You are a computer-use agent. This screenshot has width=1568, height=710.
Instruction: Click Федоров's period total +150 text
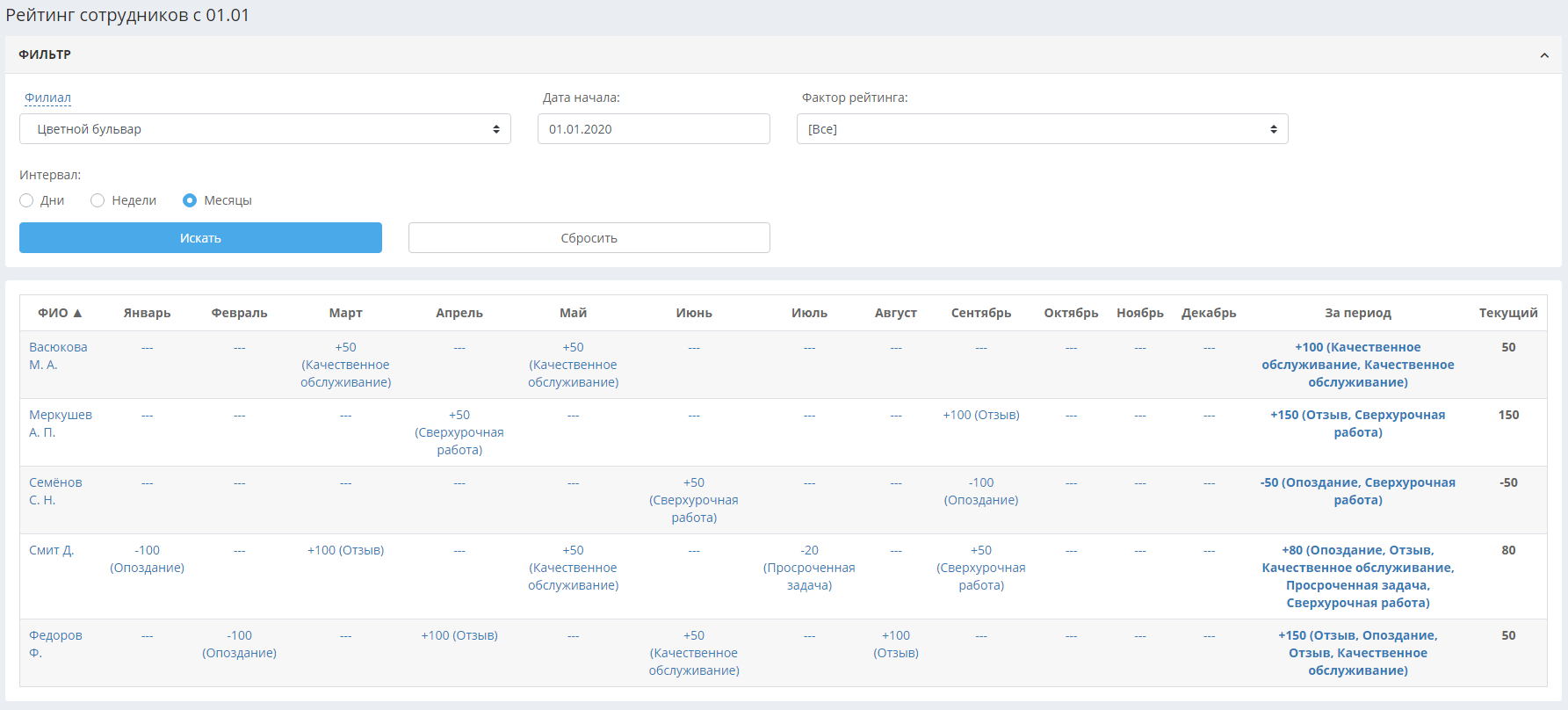[1358, 653]
